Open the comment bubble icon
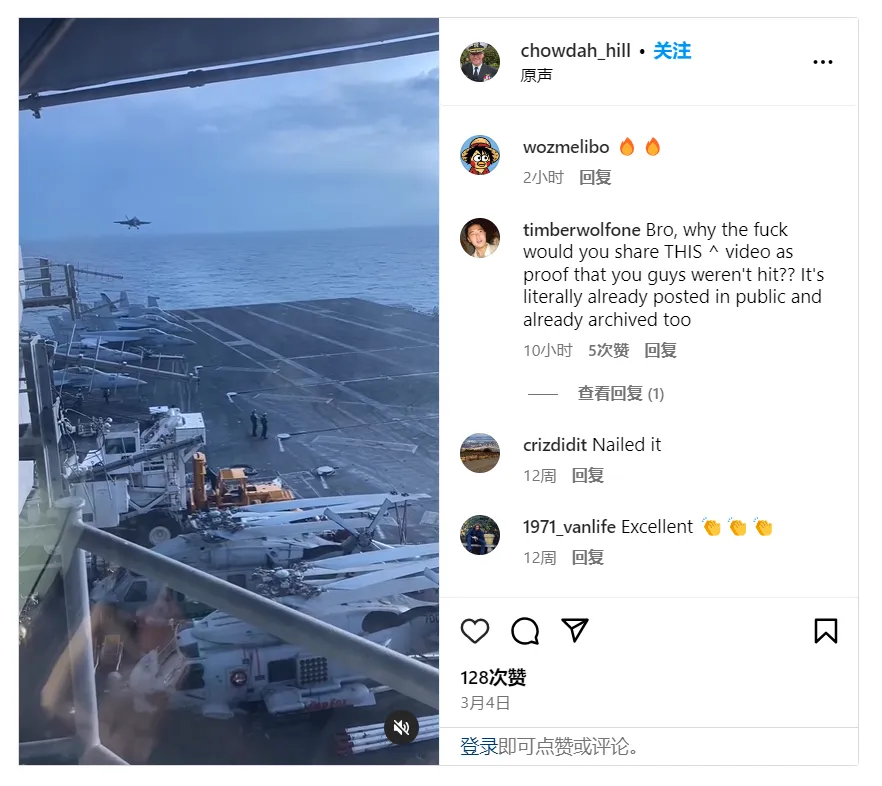The image size is (882, 786). tap(525, 630)
